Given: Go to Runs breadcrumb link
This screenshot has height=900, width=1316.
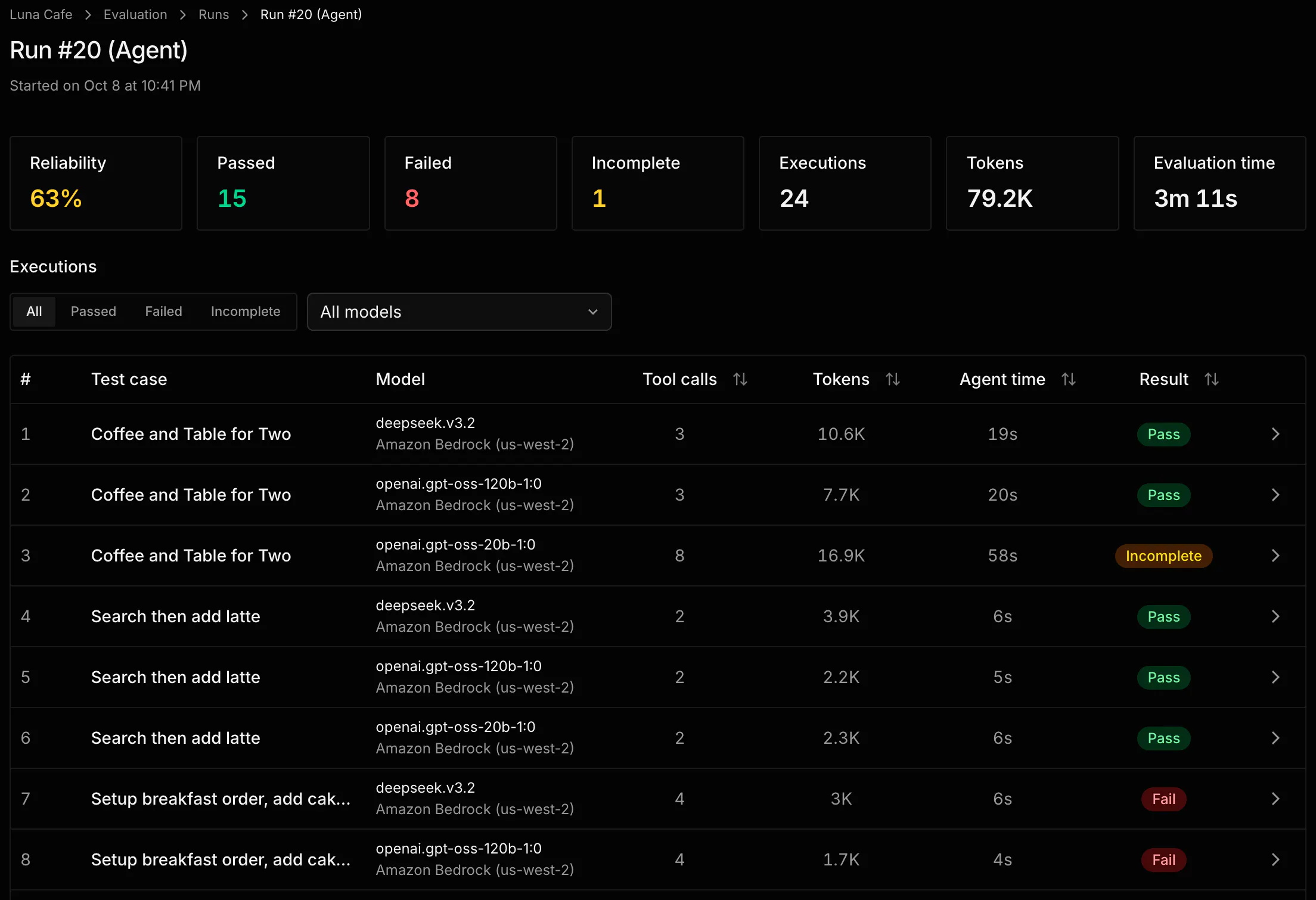Looking at the screenshot, I should click(x=213, y=14).
